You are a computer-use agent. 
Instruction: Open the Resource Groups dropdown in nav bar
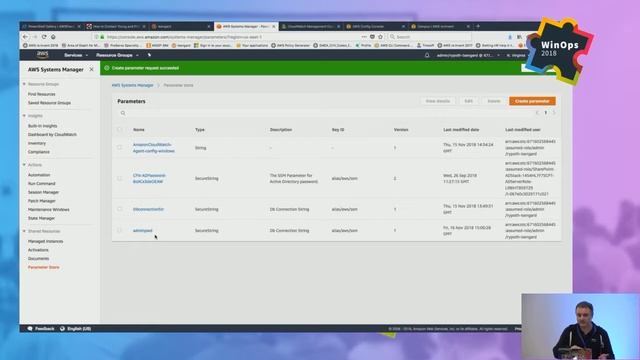point(117,55)
